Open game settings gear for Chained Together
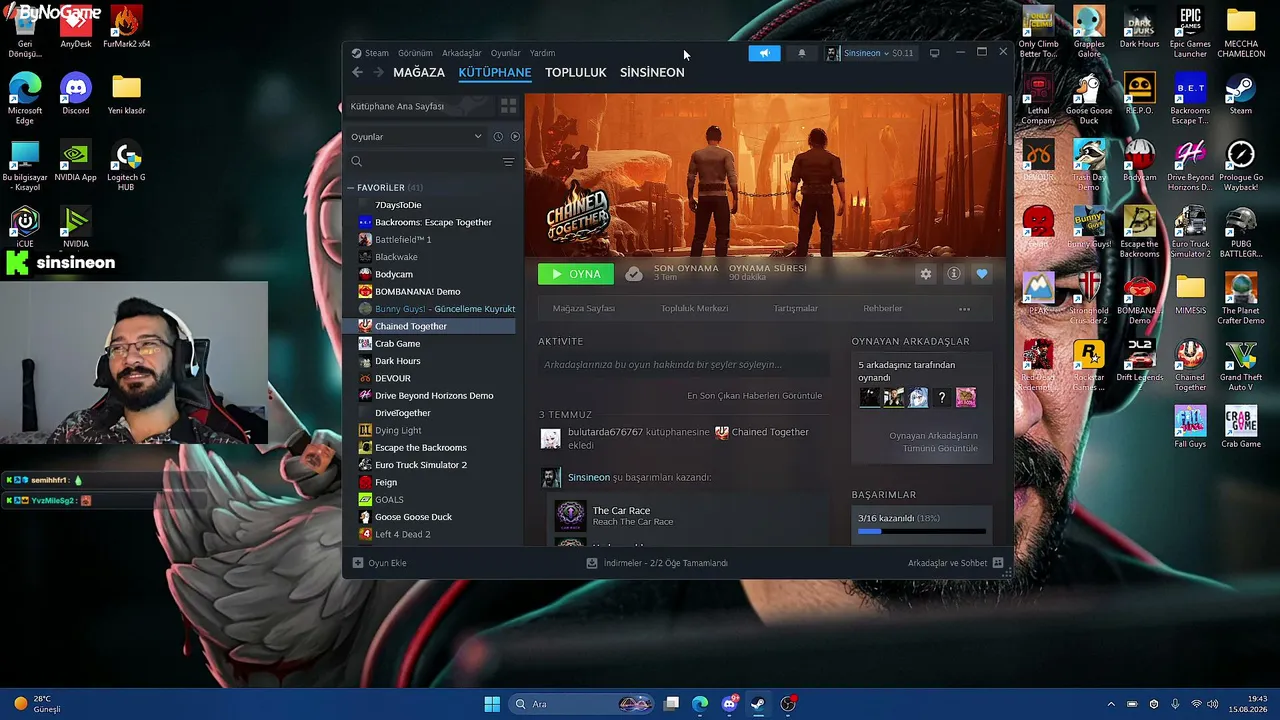This screenshot has height=720, width=1280. [926, 274]
